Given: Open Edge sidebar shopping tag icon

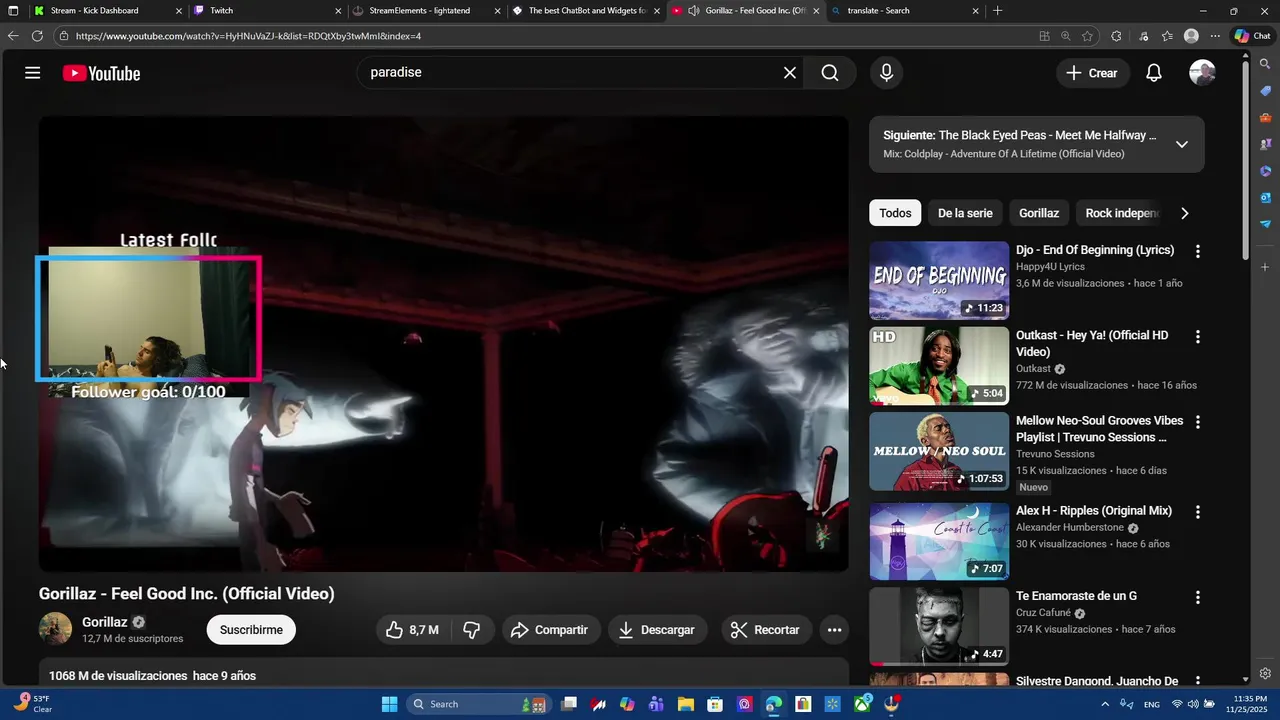Looking at the screenshot, I should [x=1265, y=91].
